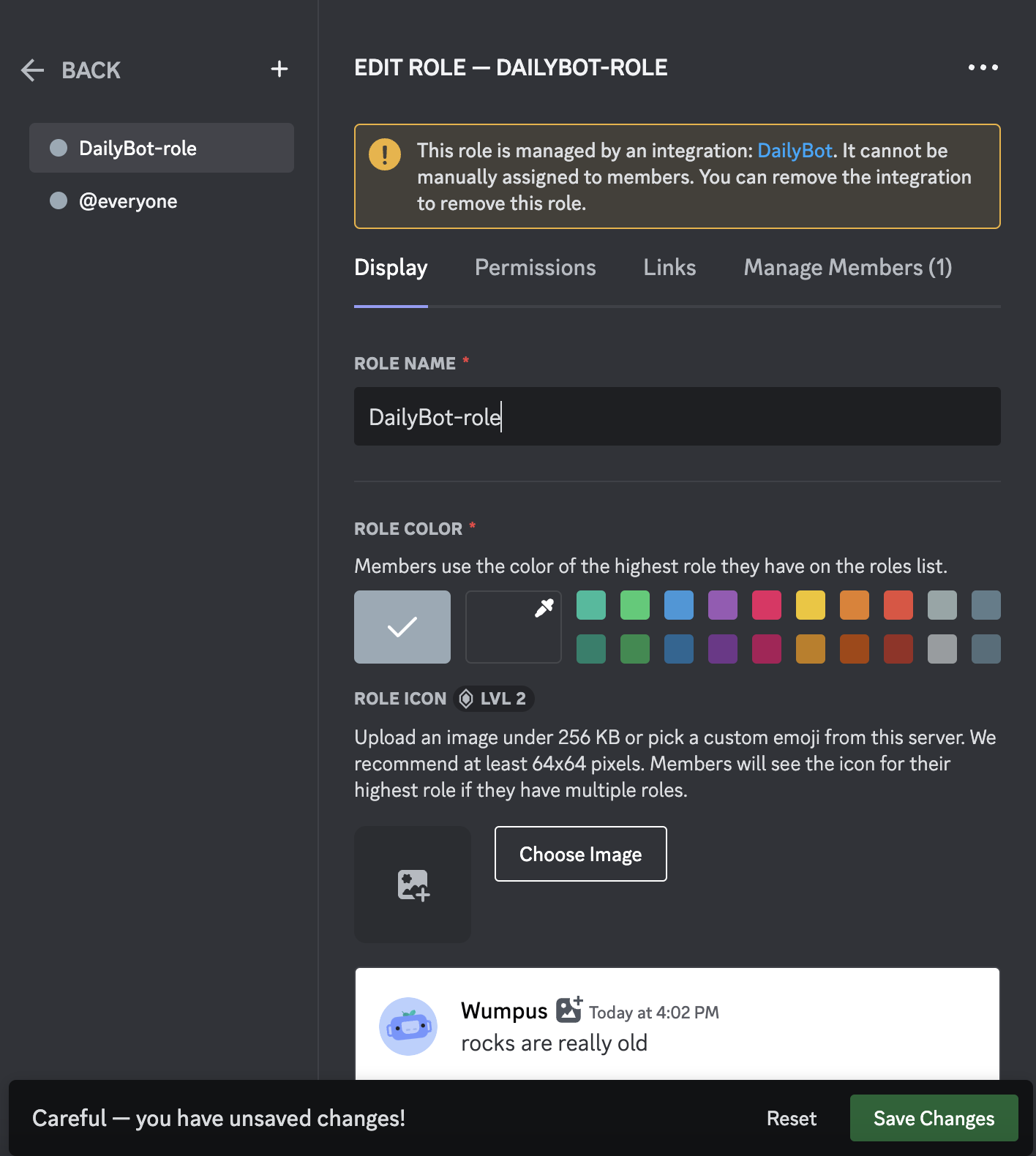This screenshot has height=1156, width=1036.
Task: Select the default gray color swatch
Action: click(x=402, y=627)
